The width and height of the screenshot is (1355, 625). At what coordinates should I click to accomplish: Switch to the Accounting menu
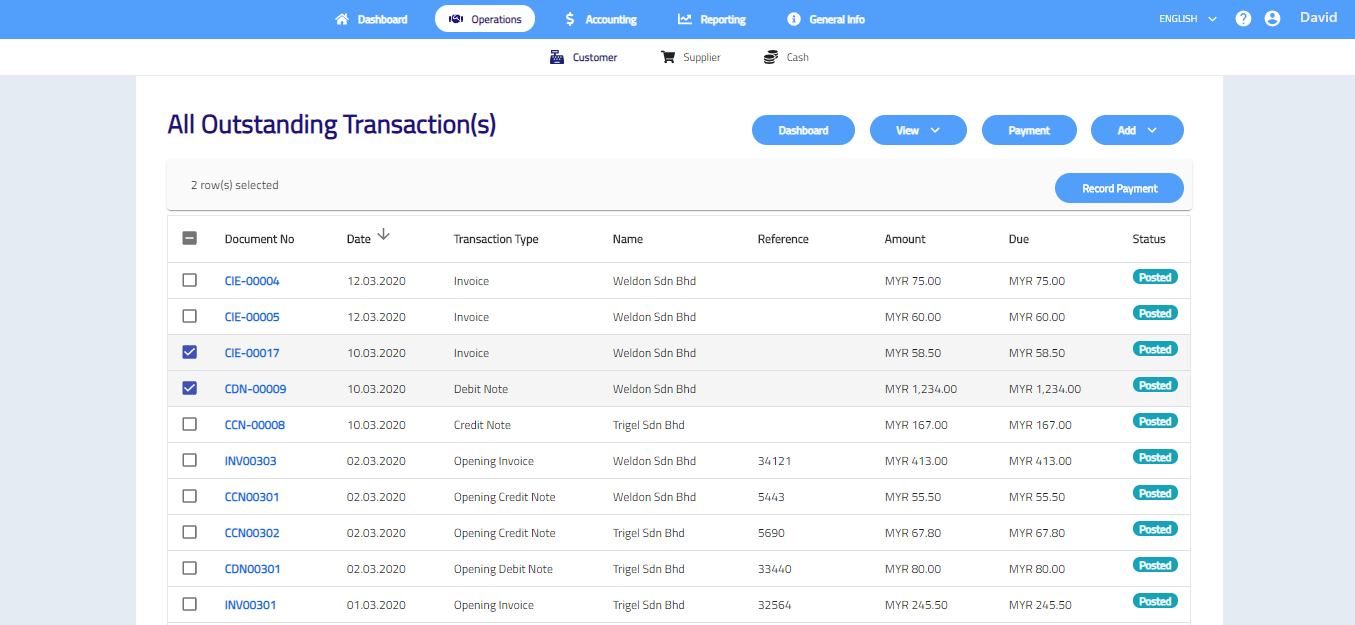pos(600,19)
